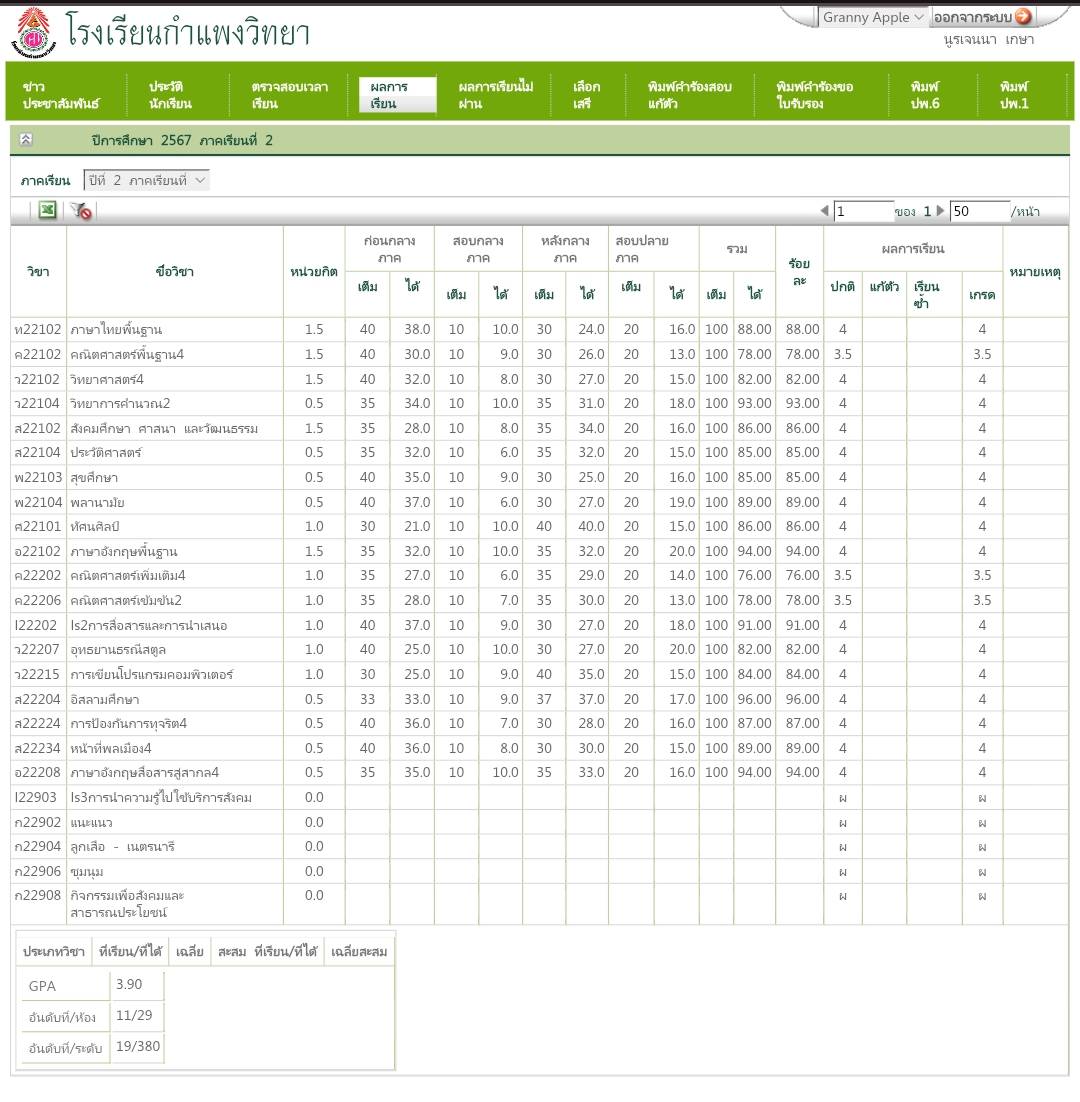Open the semester selection dropdown
This screenshot has width=1080, height=1102.
[x=146, y=180]
